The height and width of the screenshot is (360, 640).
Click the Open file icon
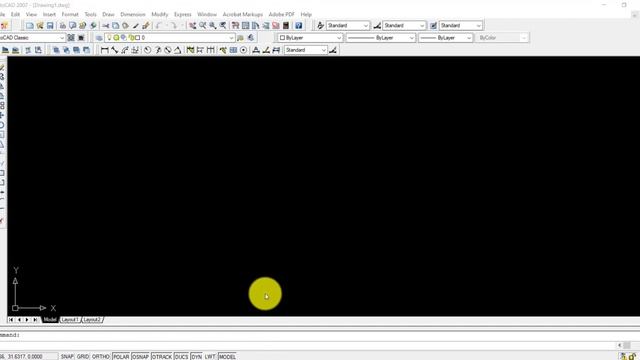[x=40, y=26]
